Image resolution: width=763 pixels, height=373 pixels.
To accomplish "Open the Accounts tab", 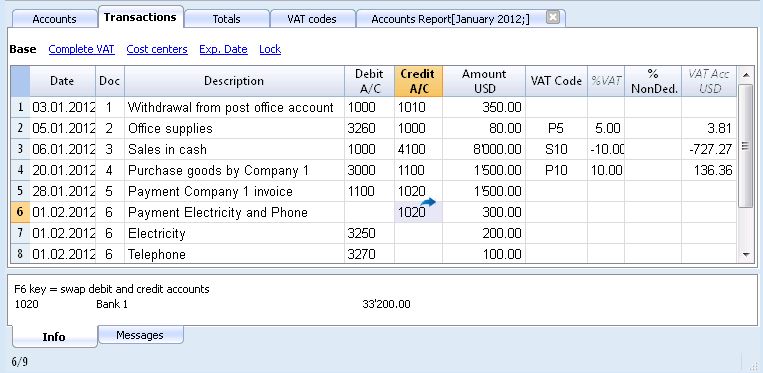I will tap(54, 19).
